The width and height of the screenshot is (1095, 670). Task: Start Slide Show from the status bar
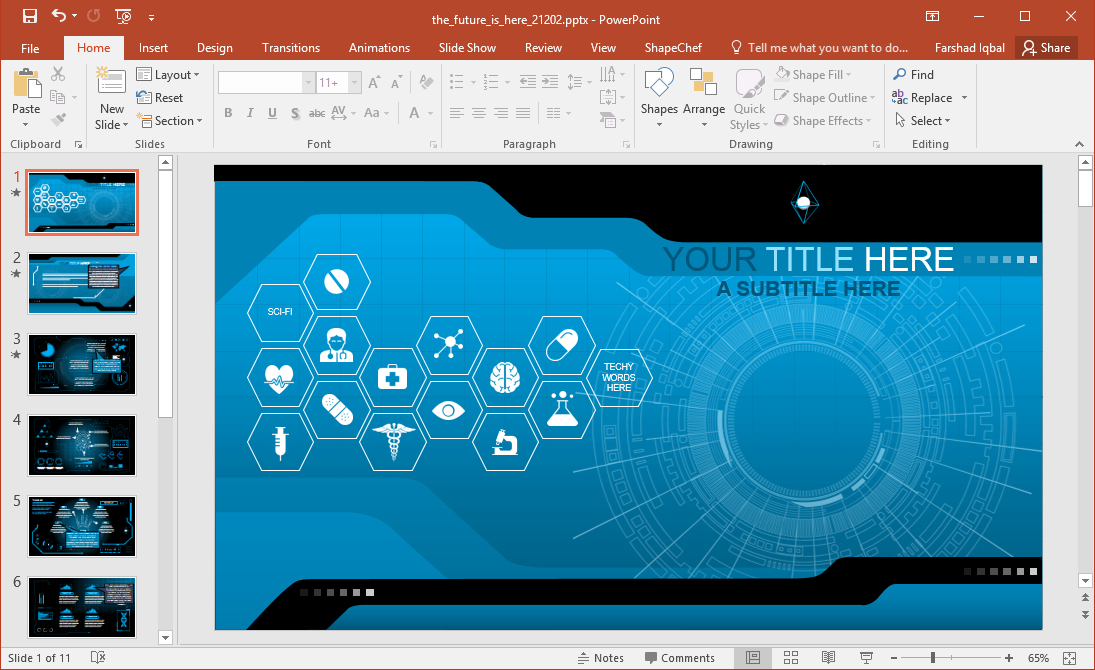(866, 657)
